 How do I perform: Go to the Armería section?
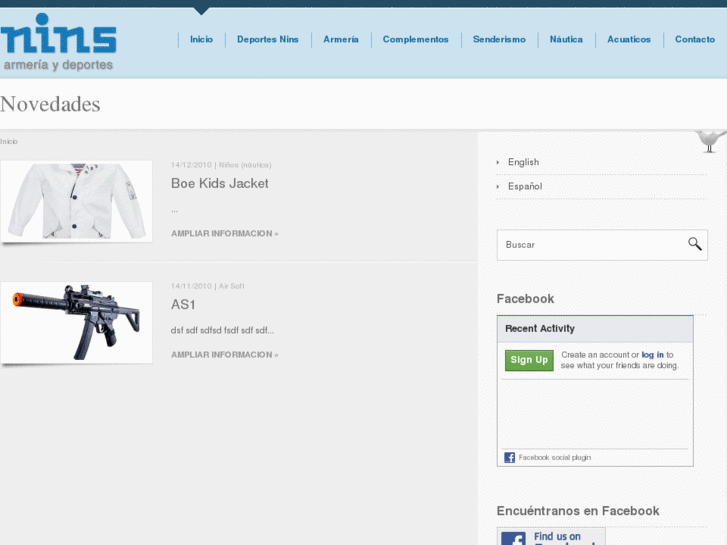pos(341,39)
